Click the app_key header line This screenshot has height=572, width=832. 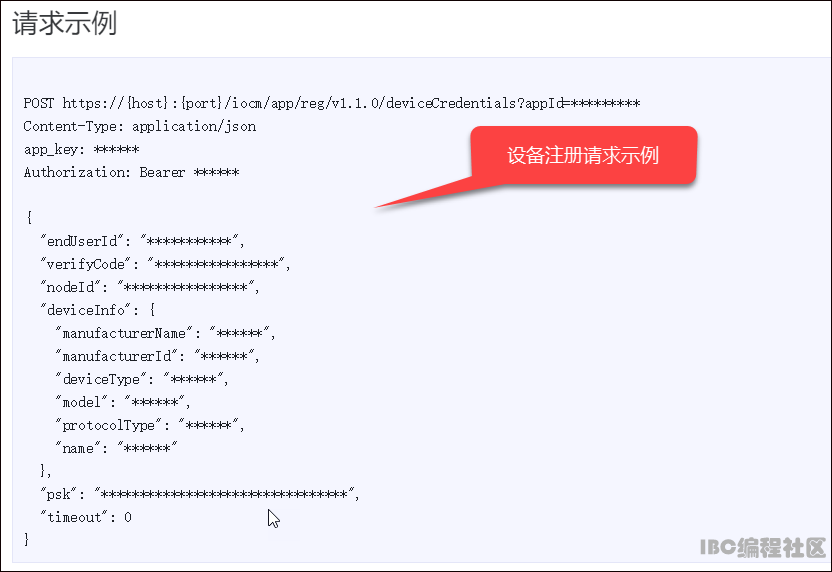click(81, 150)
